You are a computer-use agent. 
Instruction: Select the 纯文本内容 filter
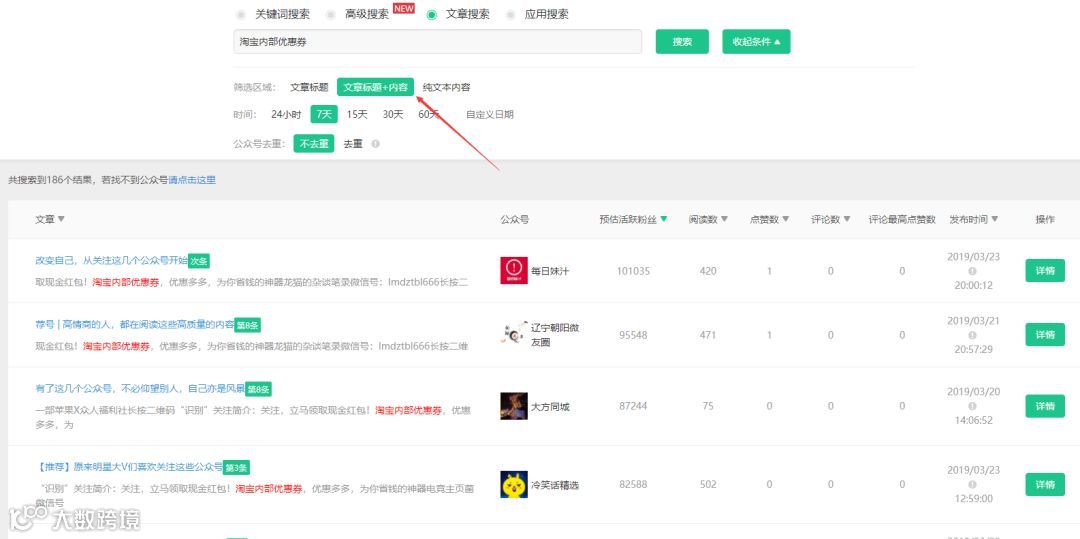[446, 87]
